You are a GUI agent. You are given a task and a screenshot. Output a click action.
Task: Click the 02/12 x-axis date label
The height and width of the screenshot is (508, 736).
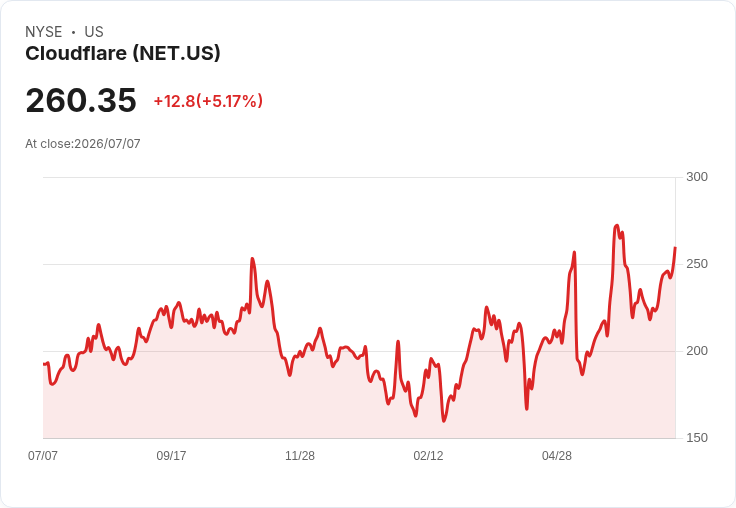point(428,455)
